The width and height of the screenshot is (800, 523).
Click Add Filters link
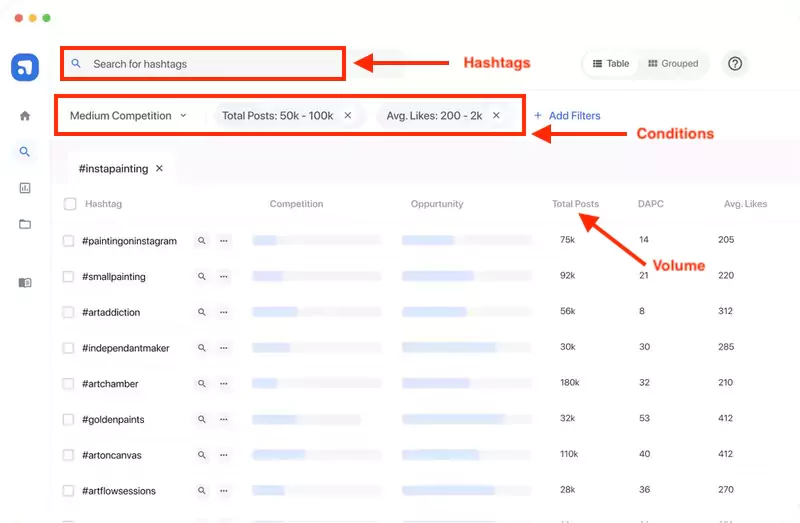(x=567, y=116)
